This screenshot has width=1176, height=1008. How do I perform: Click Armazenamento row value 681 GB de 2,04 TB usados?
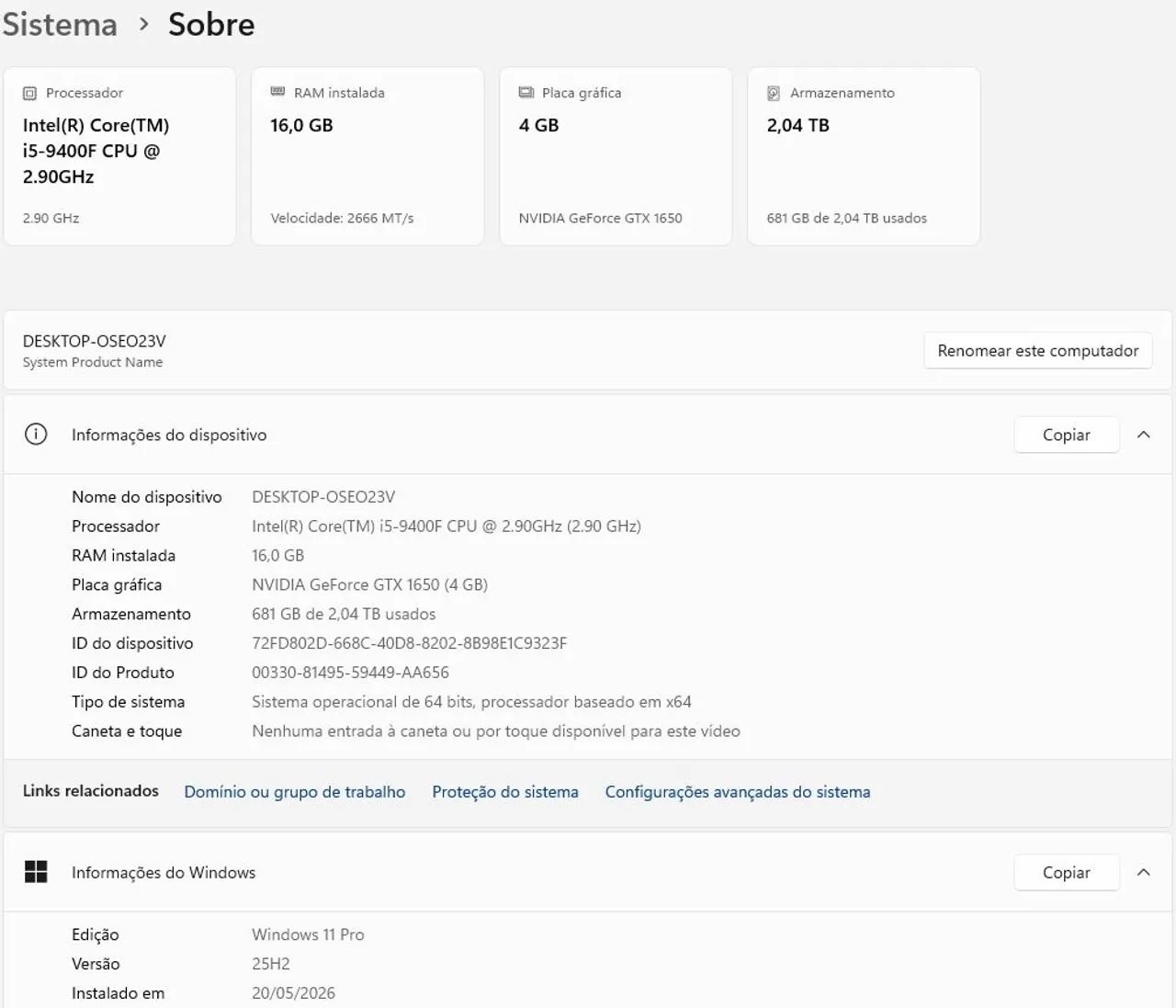click(344, 614)
